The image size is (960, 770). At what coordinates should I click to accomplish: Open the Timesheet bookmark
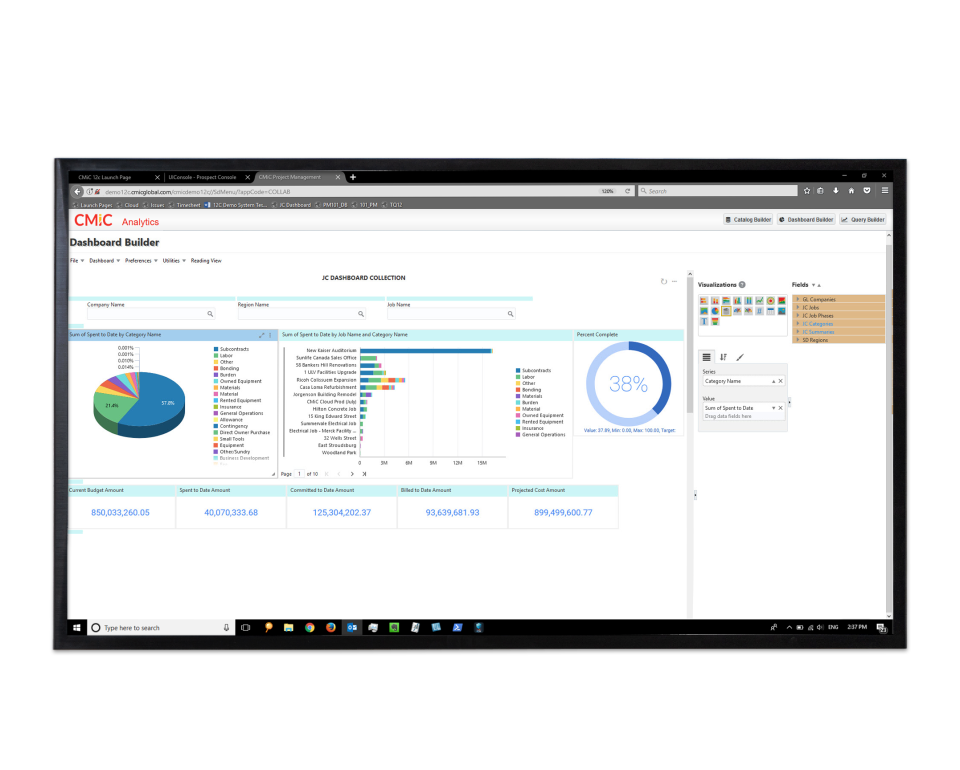(184, 205)
